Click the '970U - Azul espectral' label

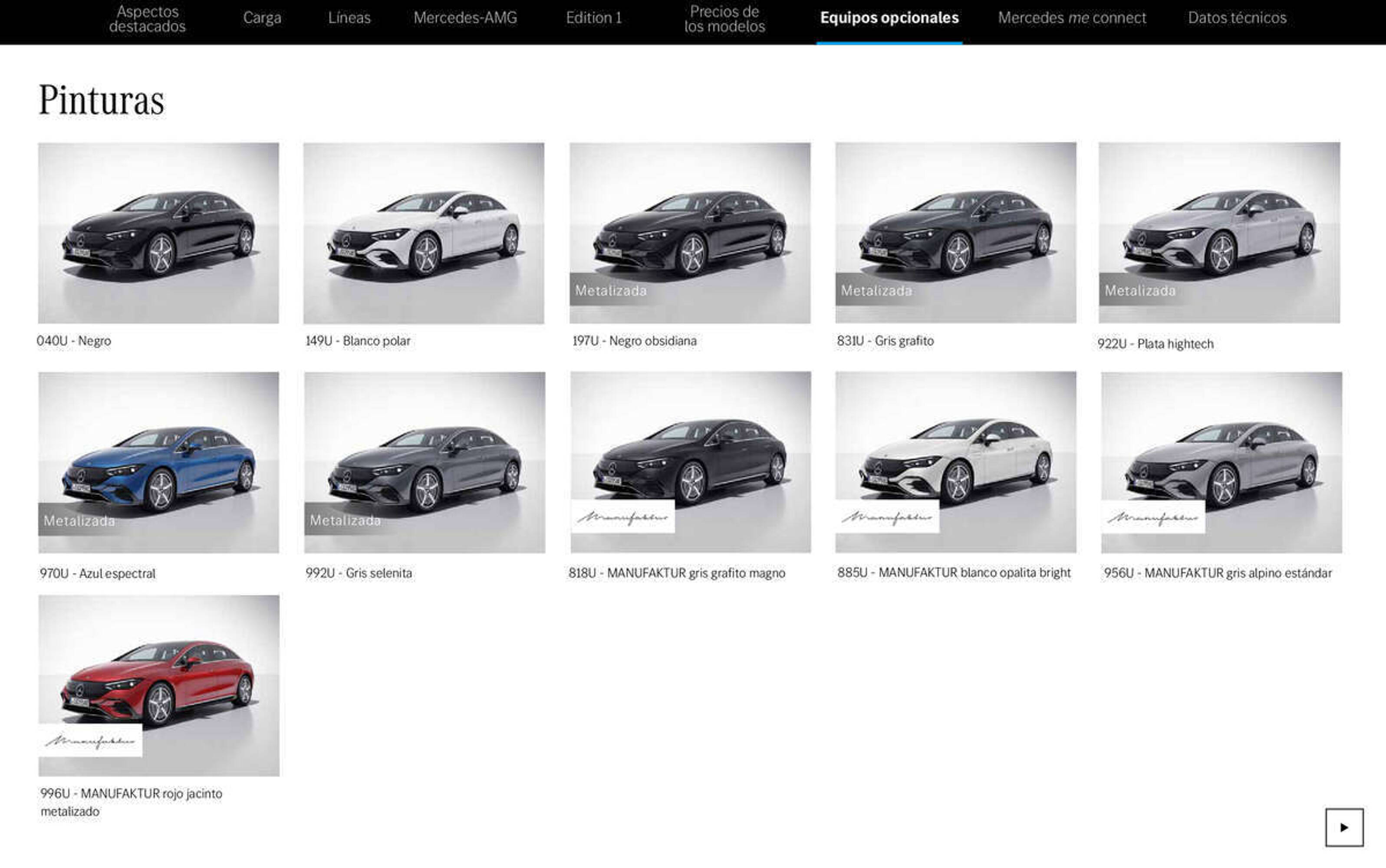click(x=98, y=573)
